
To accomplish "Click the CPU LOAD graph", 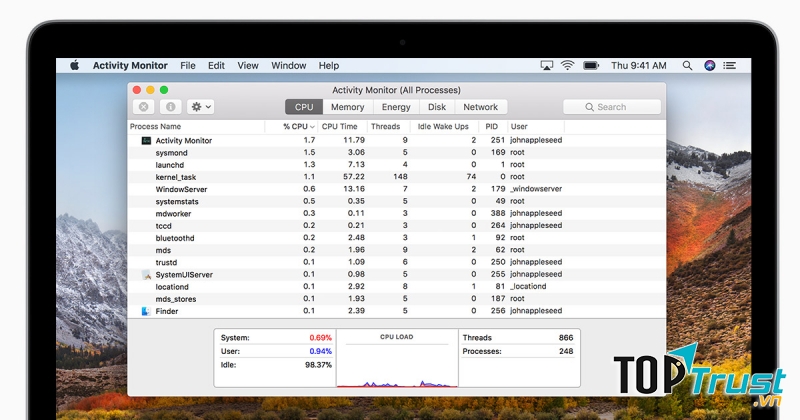I will pyautogui.click(x=397, y=359).
